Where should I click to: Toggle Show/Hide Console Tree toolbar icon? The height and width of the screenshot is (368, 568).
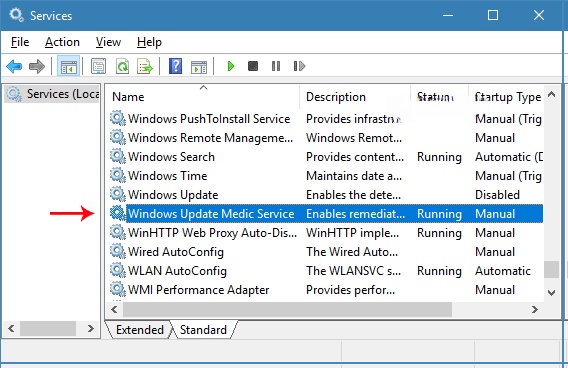[x=68, y=66]
